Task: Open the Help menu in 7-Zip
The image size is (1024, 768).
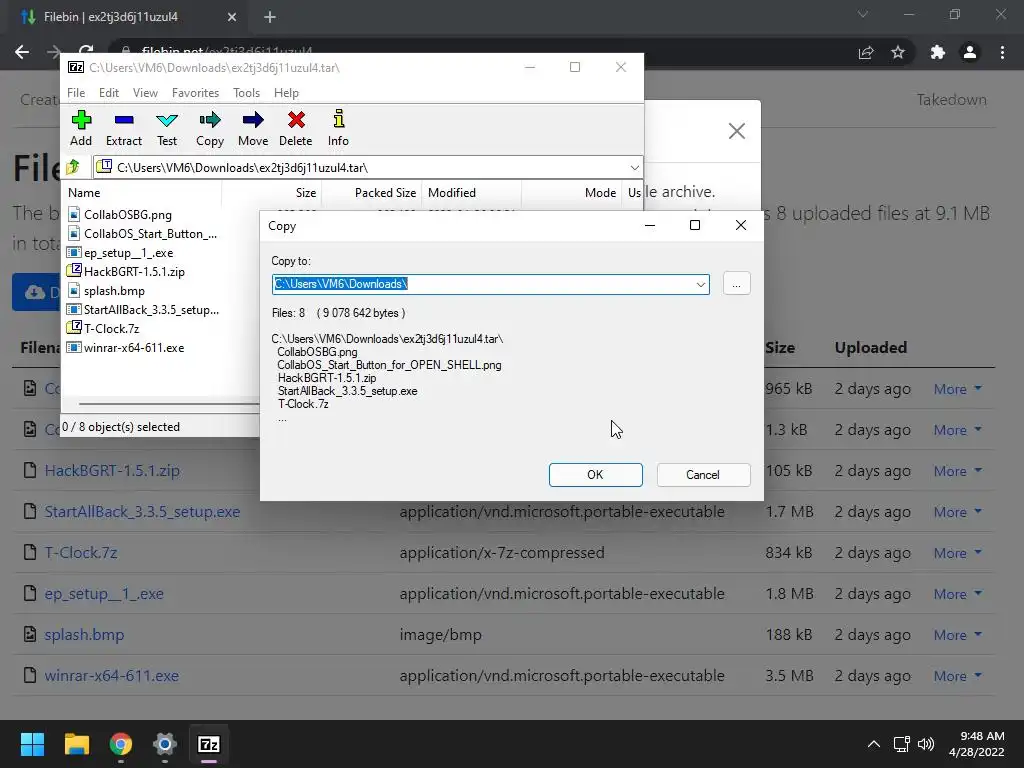Action: coord(286,93)
